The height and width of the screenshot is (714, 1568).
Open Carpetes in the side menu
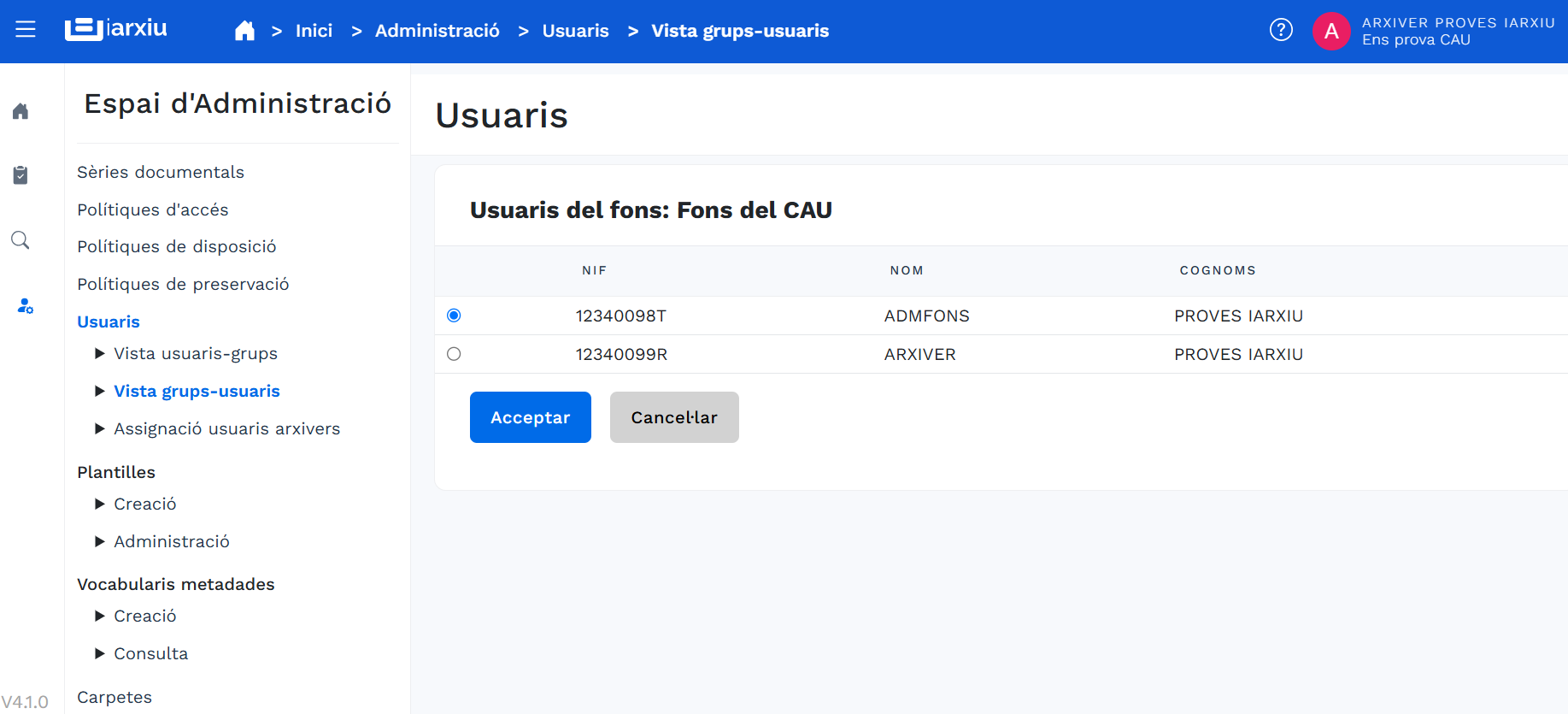pyautogui.click(x=115, y=697)
